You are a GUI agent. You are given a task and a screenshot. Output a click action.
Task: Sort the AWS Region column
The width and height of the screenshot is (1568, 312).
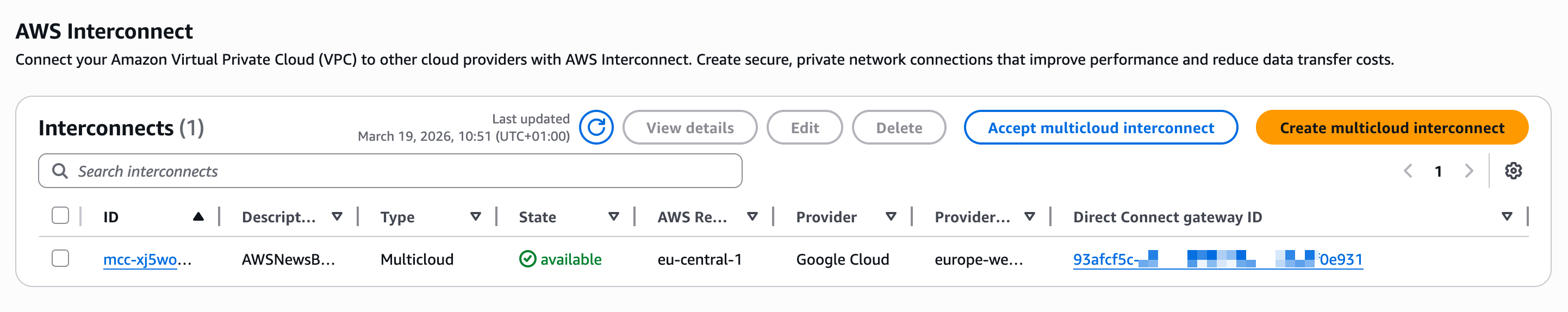click(x=752, y=216)
